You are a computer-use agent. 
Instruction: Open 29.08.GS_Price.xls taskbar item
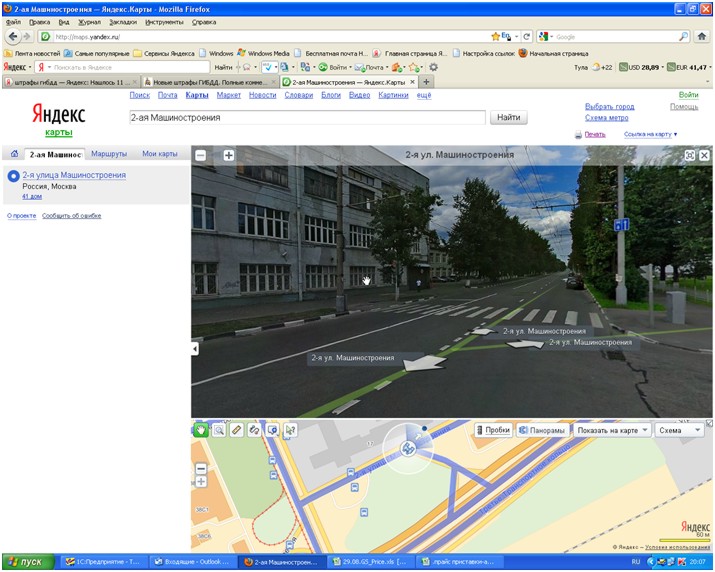point(372,562)
